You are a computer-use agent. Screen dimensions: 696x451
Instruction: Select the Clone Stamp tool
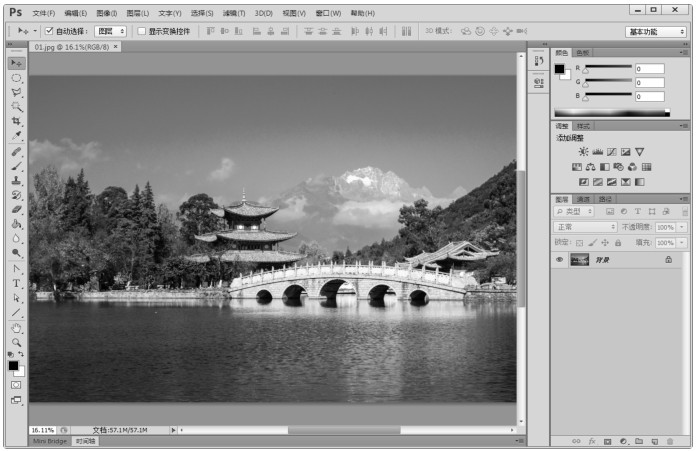click(x=17, y=181)
